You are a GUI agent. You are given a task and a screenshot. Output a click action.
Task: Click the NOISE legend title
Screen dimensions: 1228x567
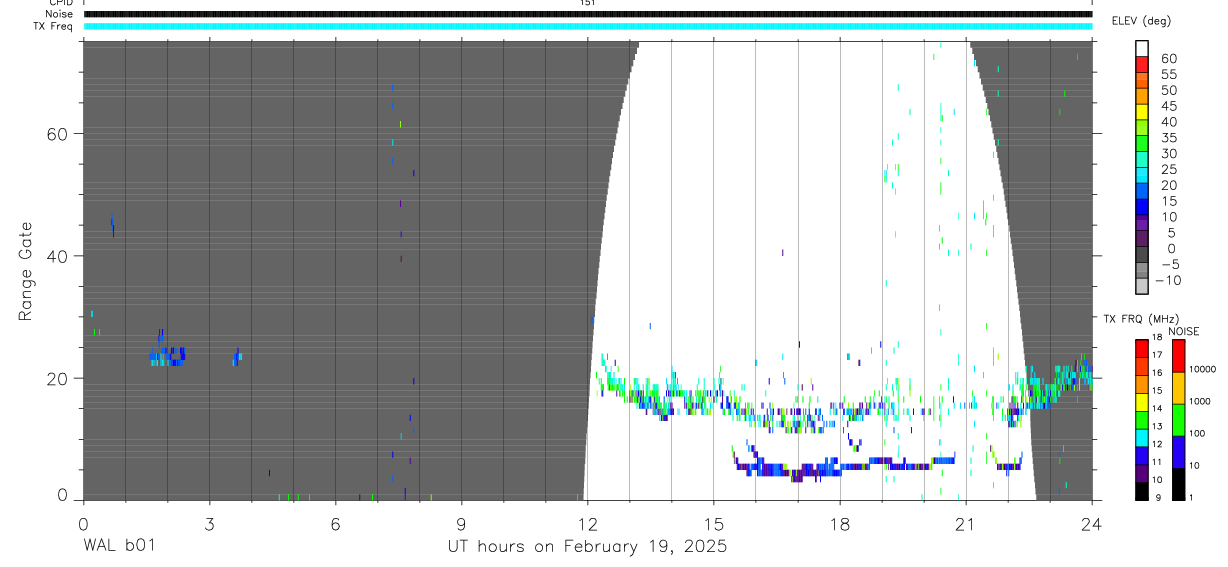[x=1184, y=331]
